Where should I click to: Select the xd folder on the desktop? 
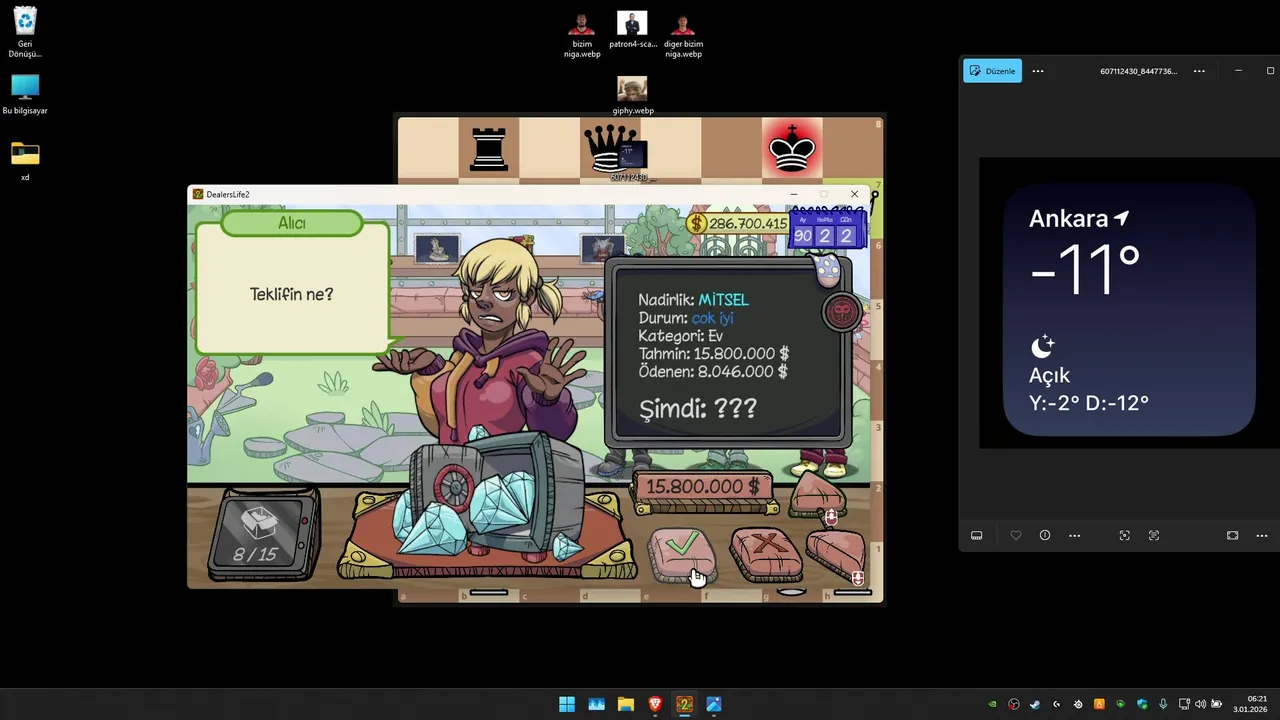(25, 161)
